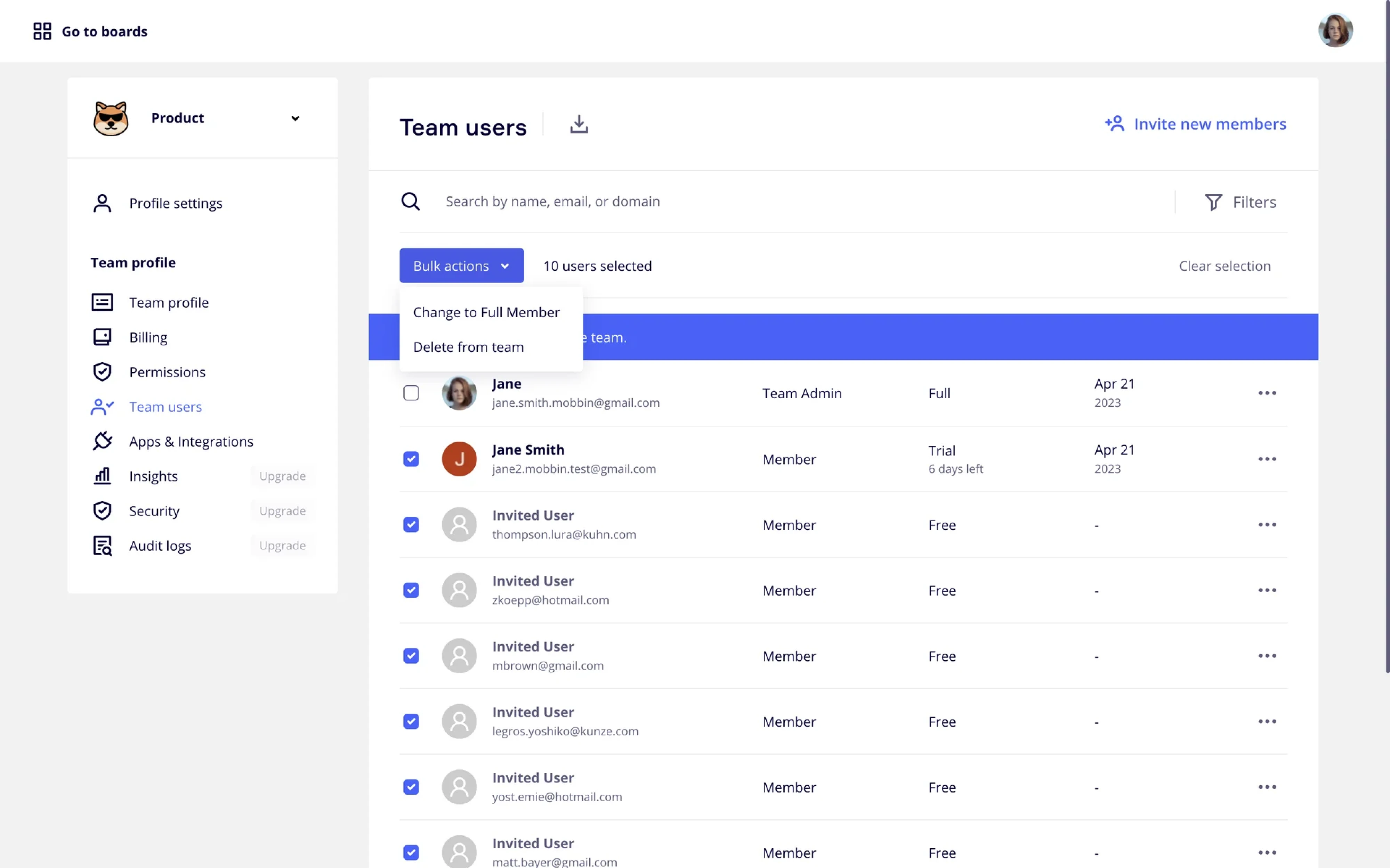Open the three-dot menu for Jane Smith

tap(1268, 459)
